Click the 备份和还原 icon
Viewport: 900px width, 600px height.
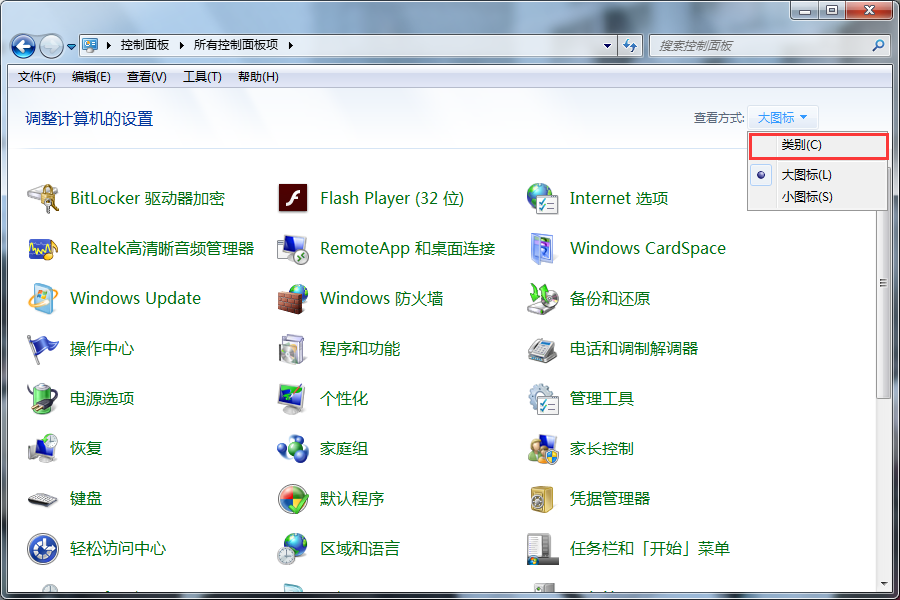542,298
